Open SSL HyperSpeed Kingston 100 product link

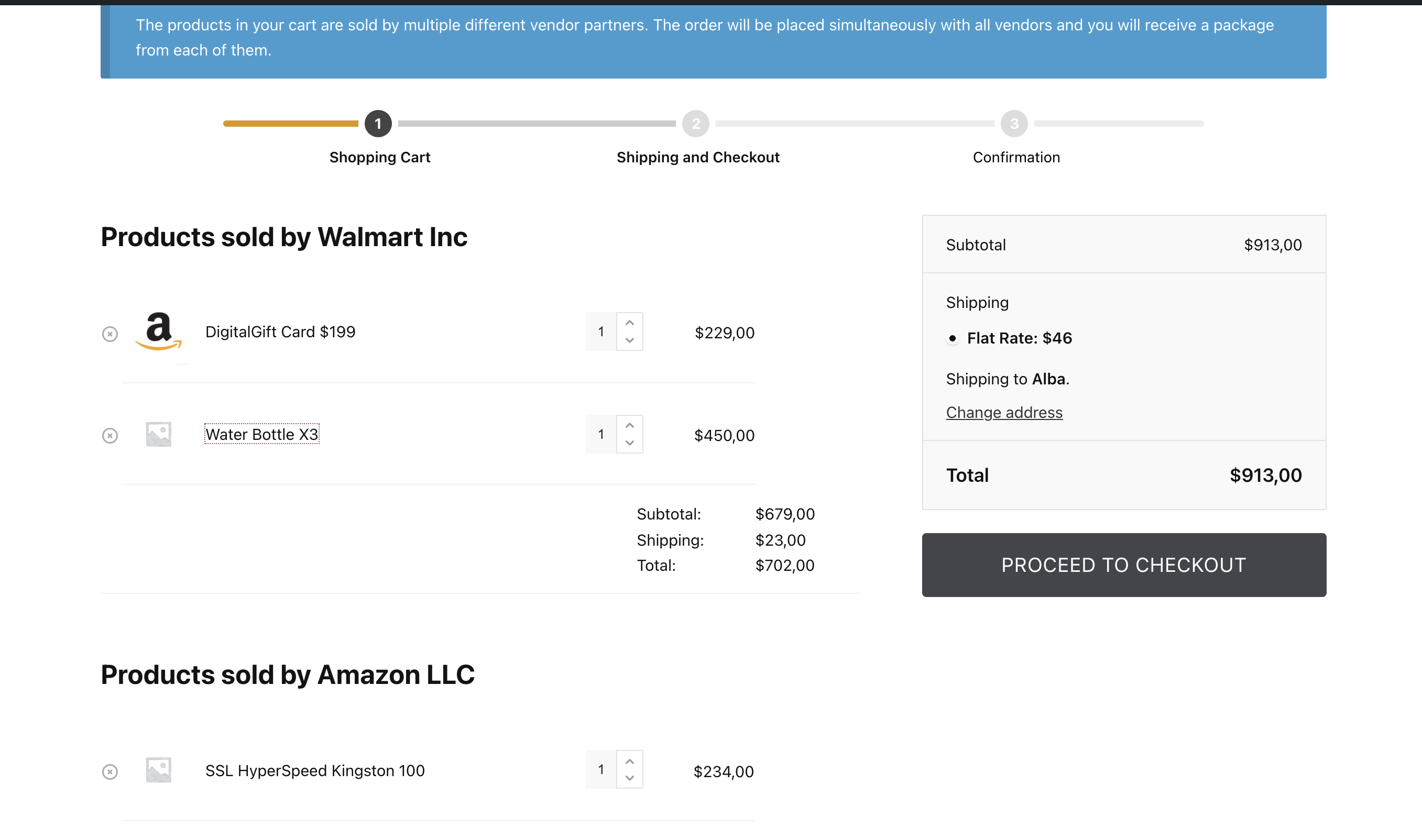314,770
